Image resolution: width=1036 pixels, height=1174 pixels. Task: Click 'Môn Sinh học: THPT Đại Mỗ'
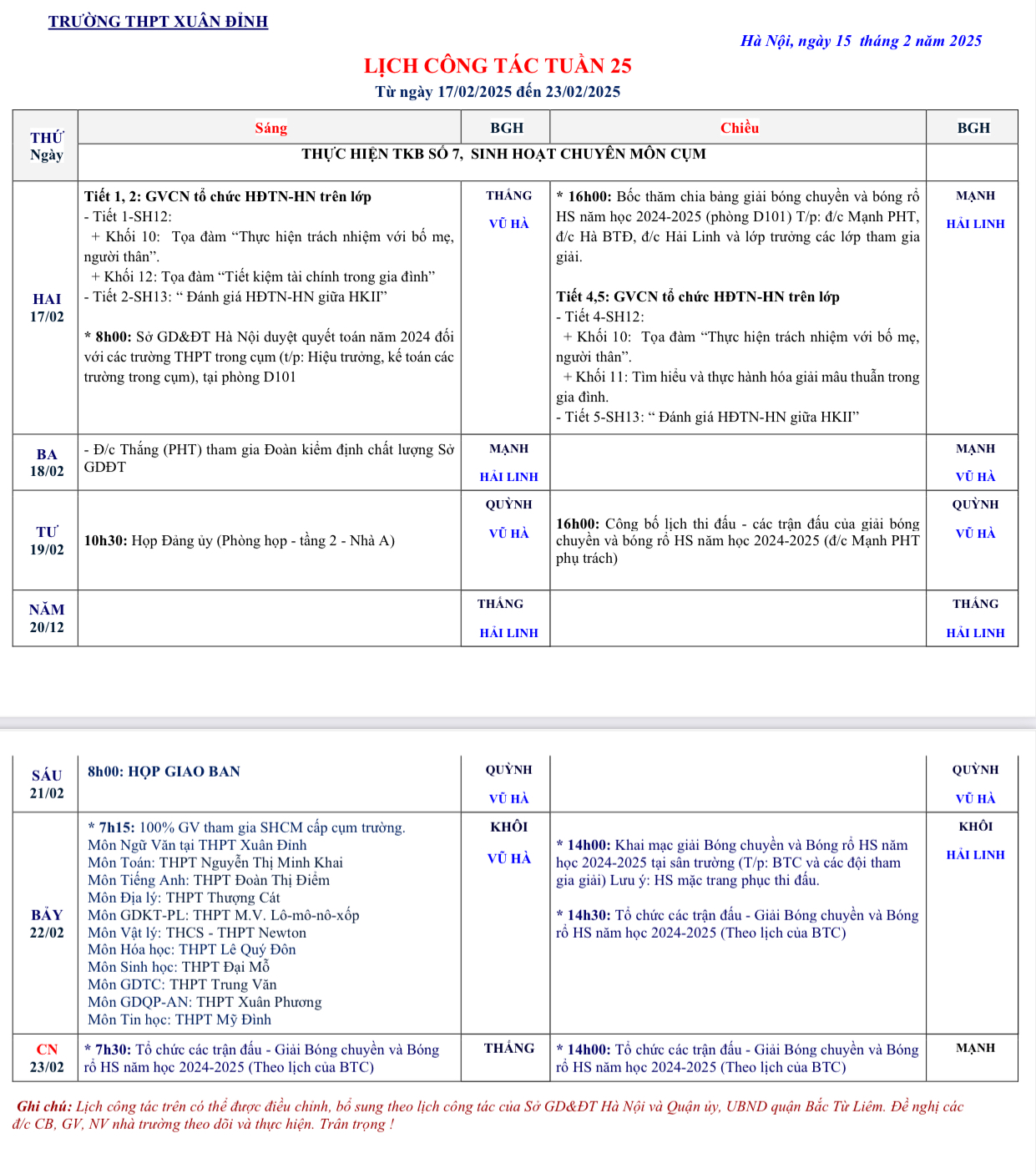pyautogui.click(x=179, y=968)
